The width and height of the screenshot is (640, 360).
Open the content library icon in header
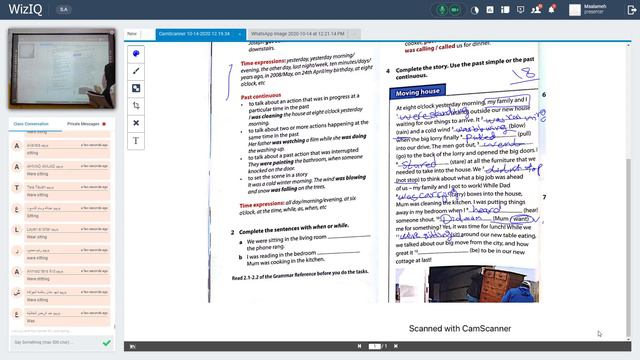tap(505, 9)
